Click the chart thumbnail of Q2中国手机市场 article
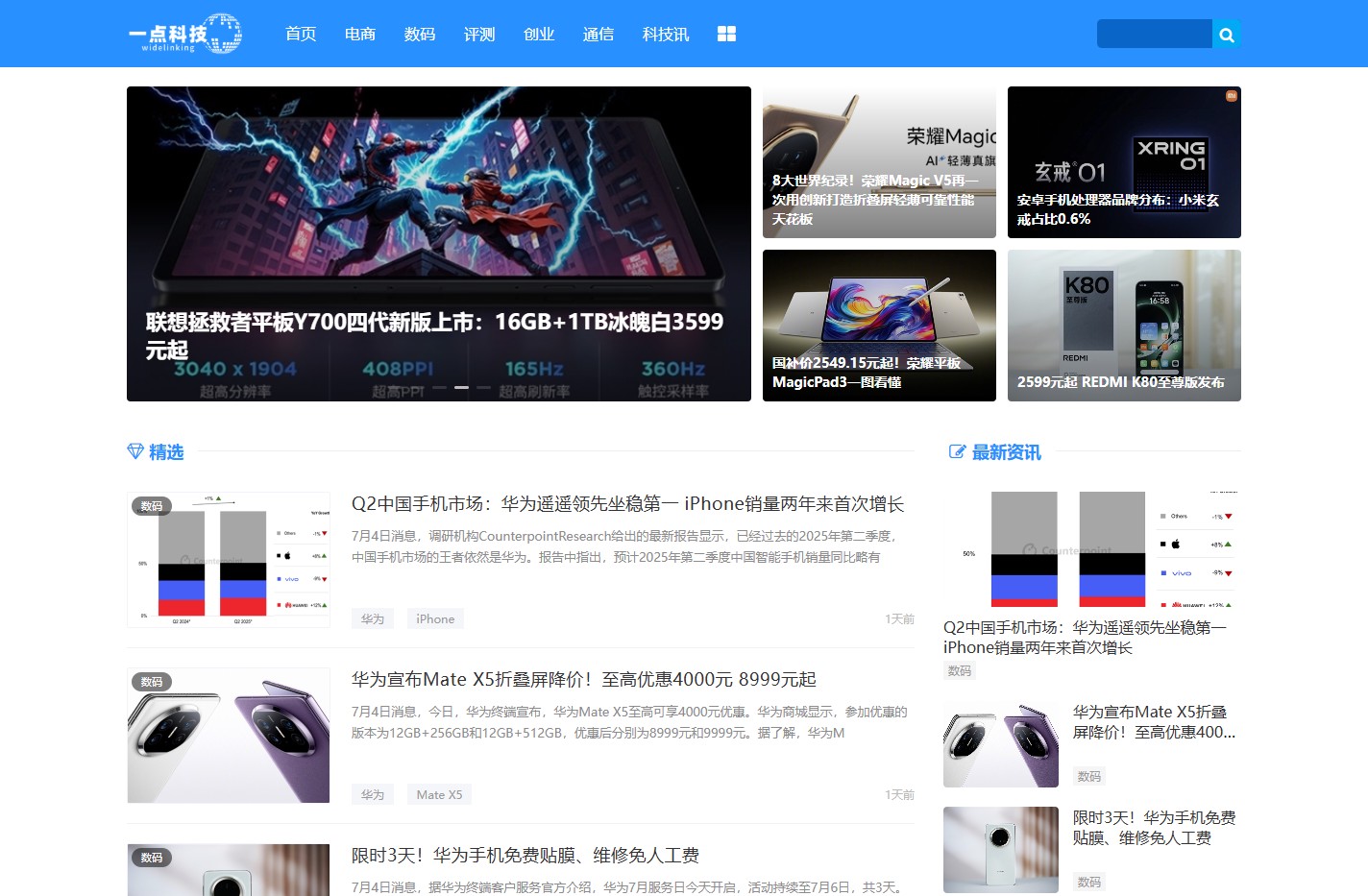 pos(229,560)
